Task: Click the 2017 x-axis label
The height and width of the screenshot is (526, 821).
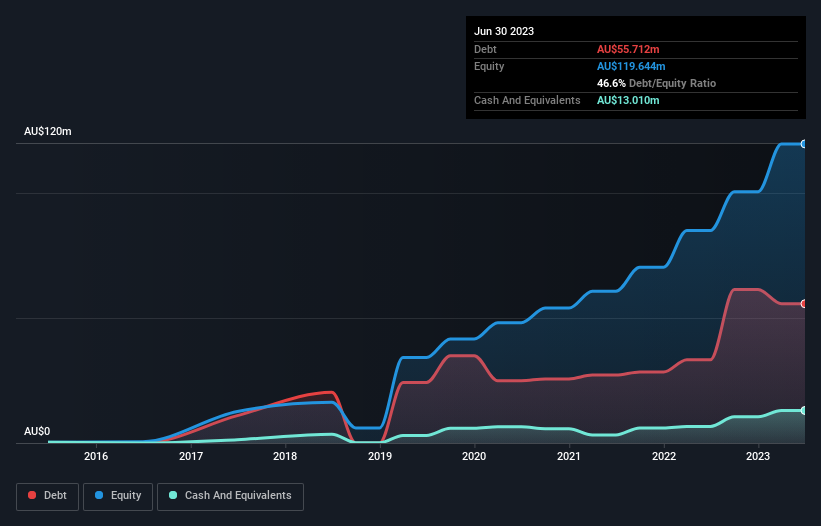Action: click(x=191, y=456)
